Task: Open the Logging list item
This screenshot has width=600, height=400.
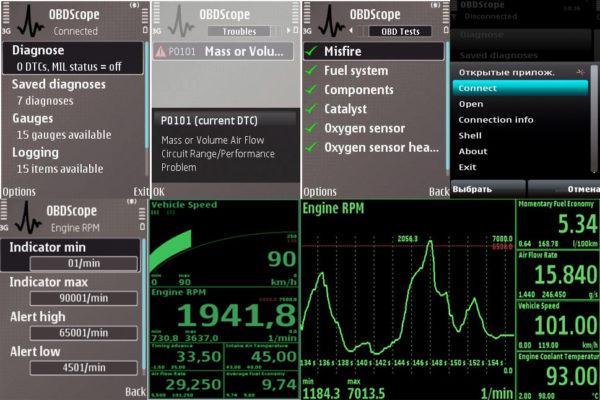Action: click(x=73, y=160)
